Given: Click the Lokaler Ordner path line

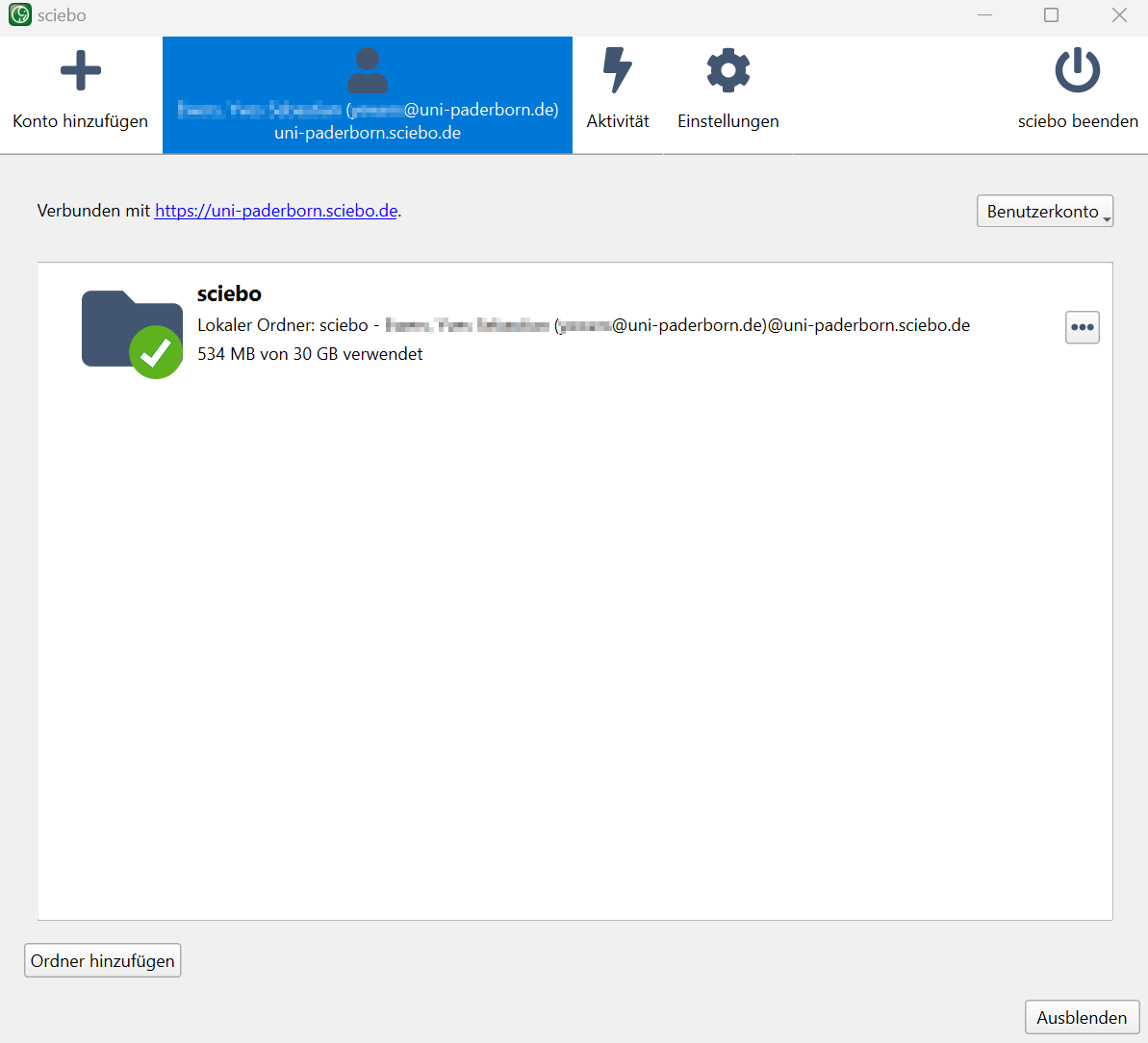Looking at the screenshot, I should tap(583, 325).
